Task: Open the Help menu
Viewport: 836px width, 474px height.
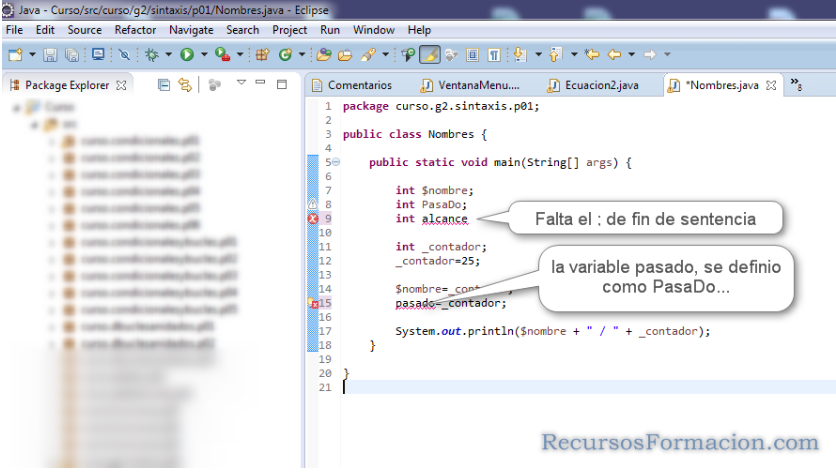Action: [419, 30]
